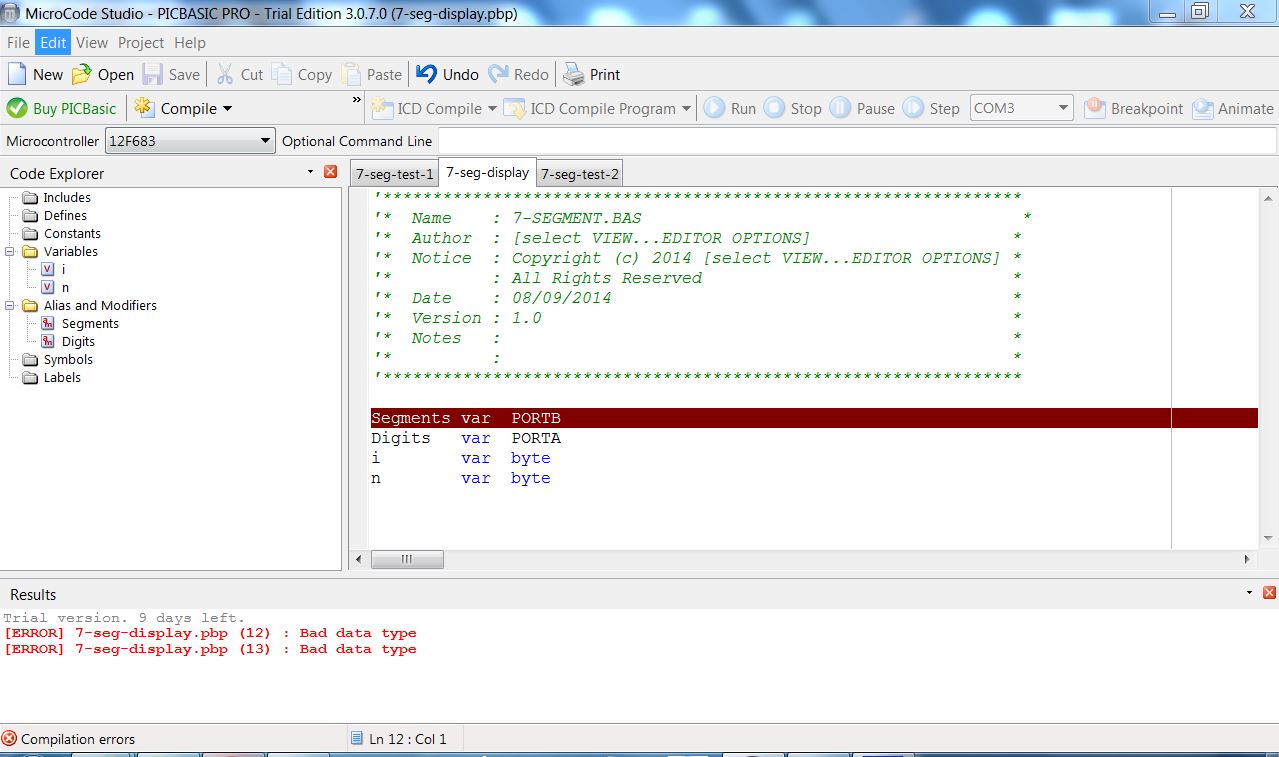
Task: Close the Code Explorer panel
Action: point(330,172)
